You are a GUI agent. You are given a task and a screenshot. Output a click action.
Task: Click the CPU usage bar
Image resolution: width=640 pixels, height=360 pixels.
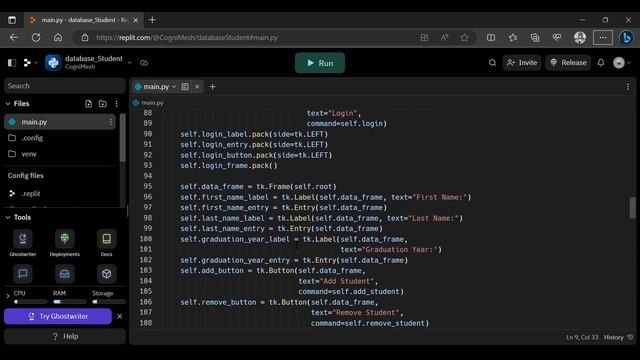tap(31, 302)
